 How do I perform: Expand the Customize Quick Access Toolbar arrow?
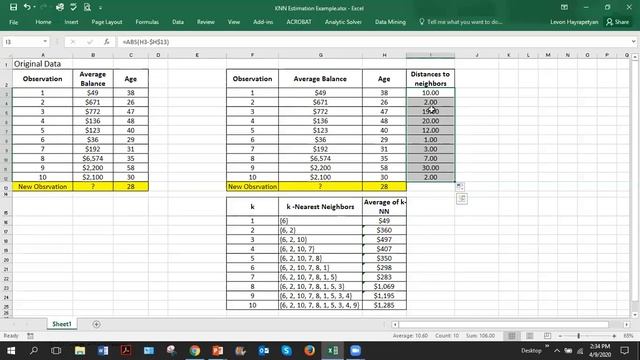click(x=100, y=8)
